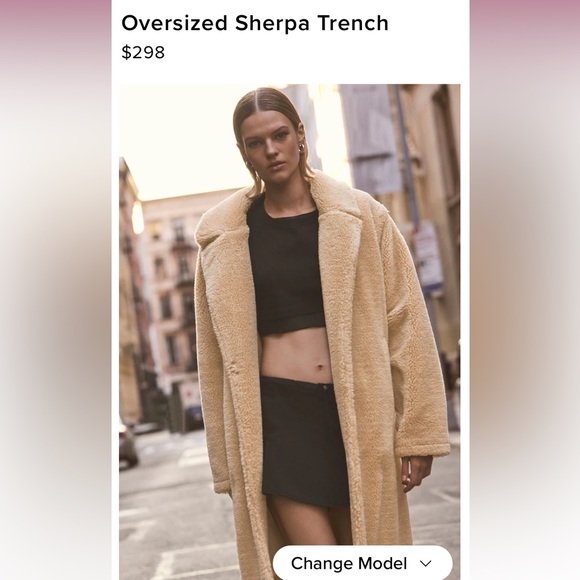This screenshot has height=580, width=580.
Task: Tap the black mini skirt in the photo
Action: (303, 440)
